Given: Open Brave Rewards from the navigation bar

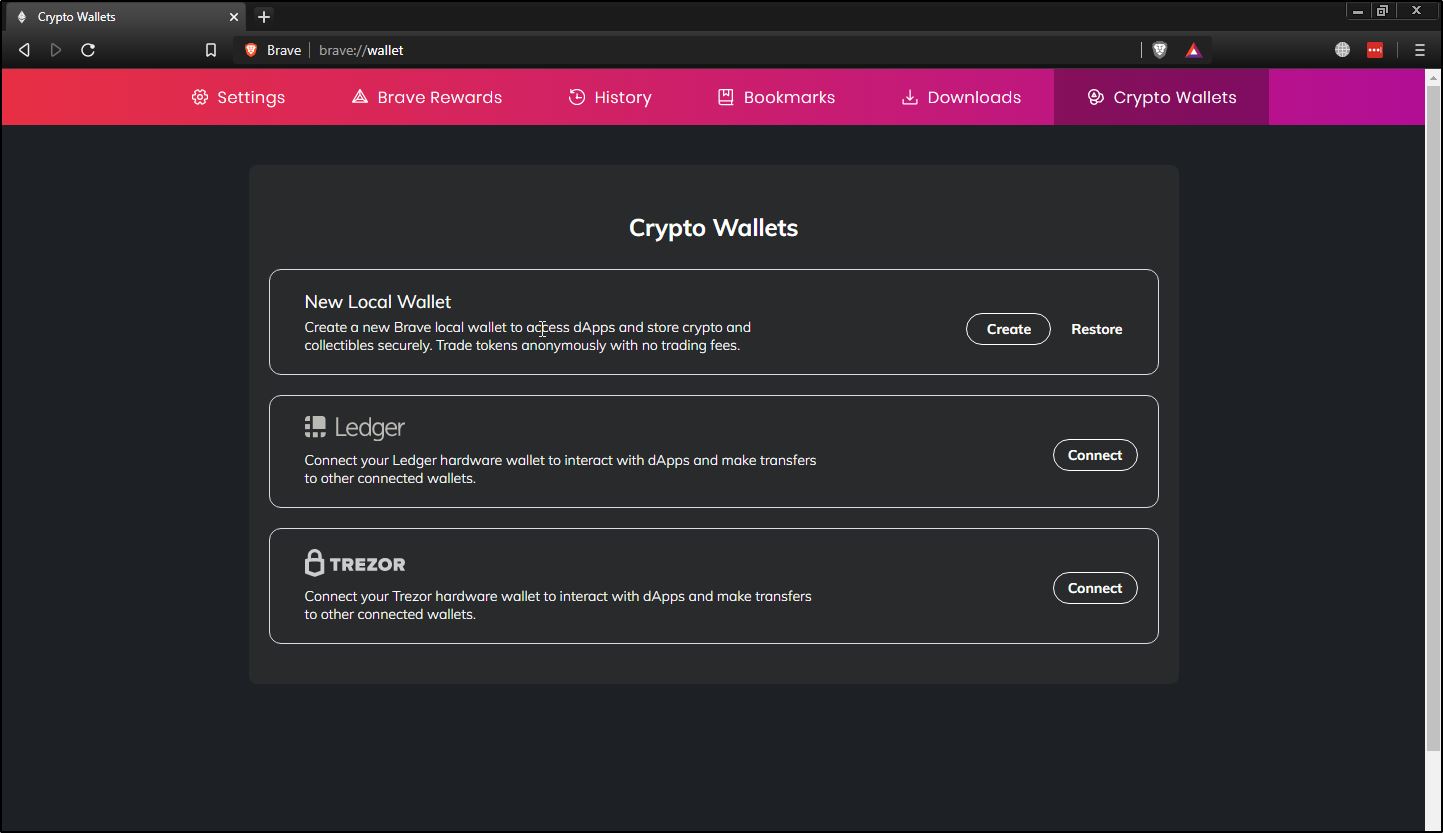Looking at the screenshot, I should pyautogui.click(x=425, y=96).
